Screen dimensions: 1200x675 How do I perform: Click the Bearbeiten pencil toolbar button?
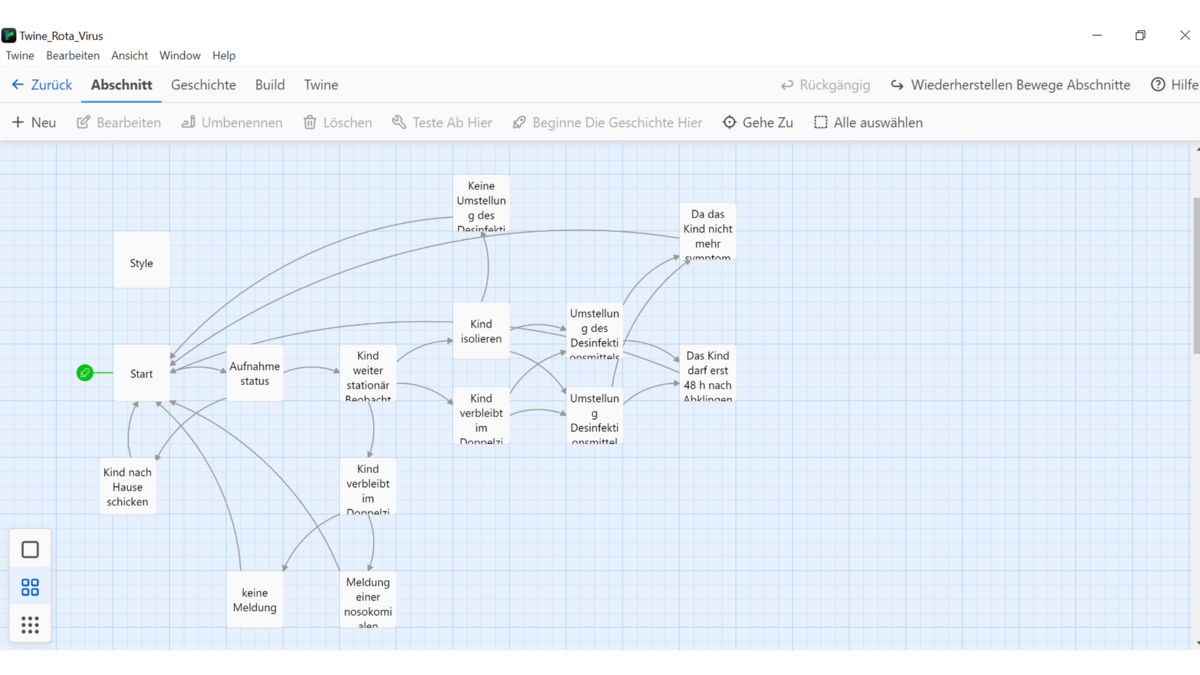click(x=119, y=122)
